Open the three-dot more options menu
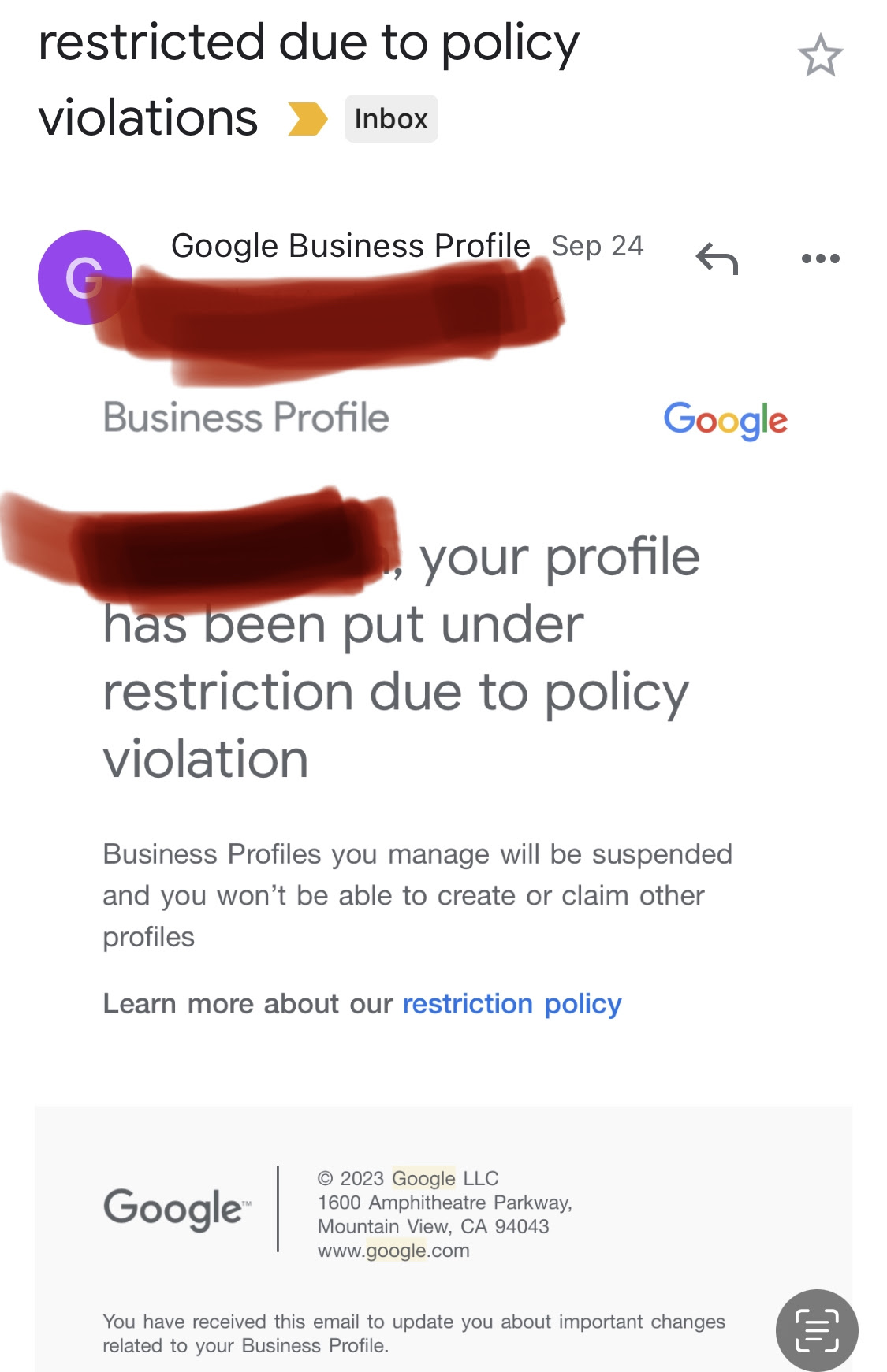The width and height of the screenshot is (887, 1372). (820, 258)
